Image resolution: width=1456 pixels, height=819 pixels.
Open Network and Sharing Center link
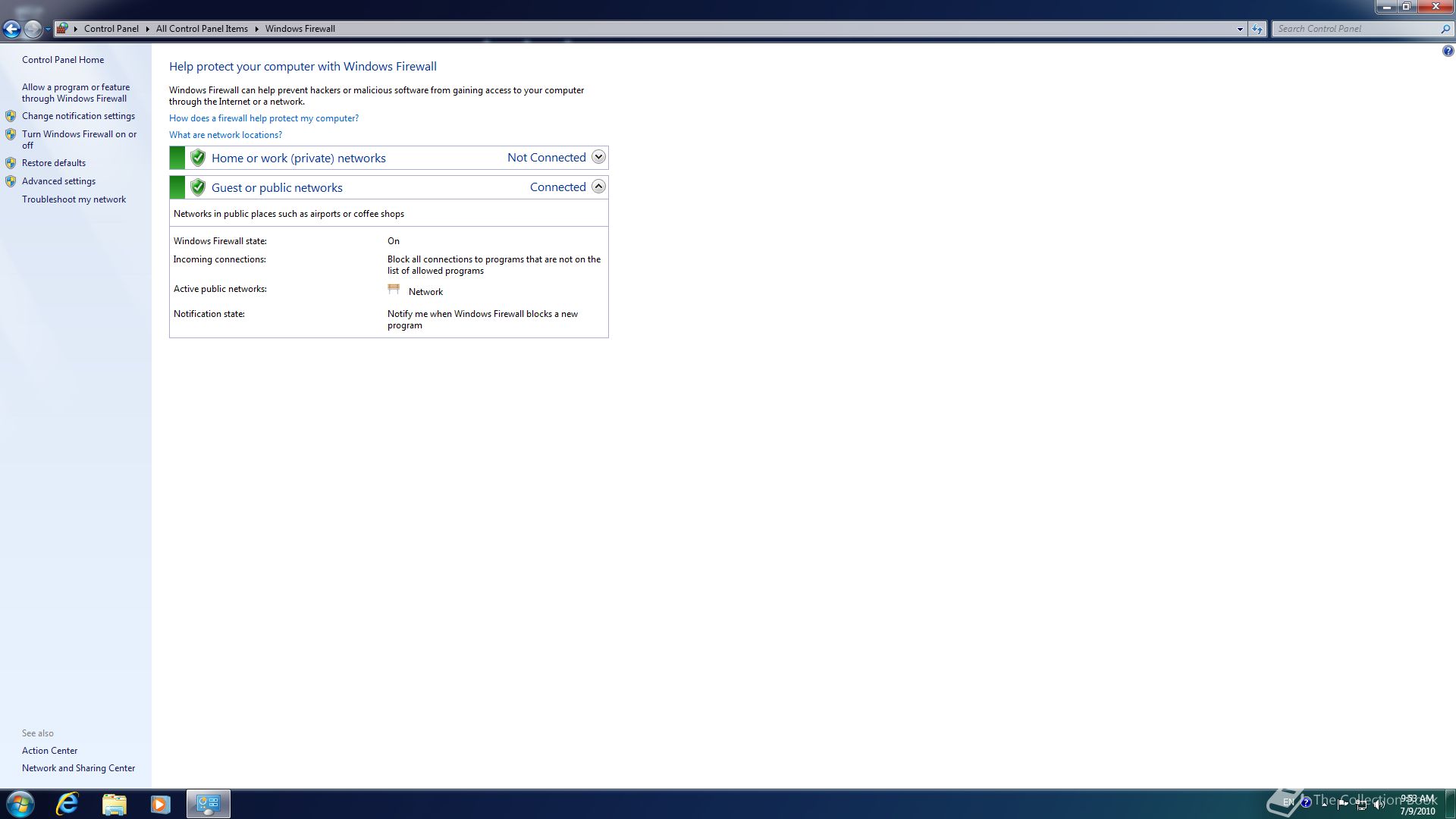click(x=78, y=768)
